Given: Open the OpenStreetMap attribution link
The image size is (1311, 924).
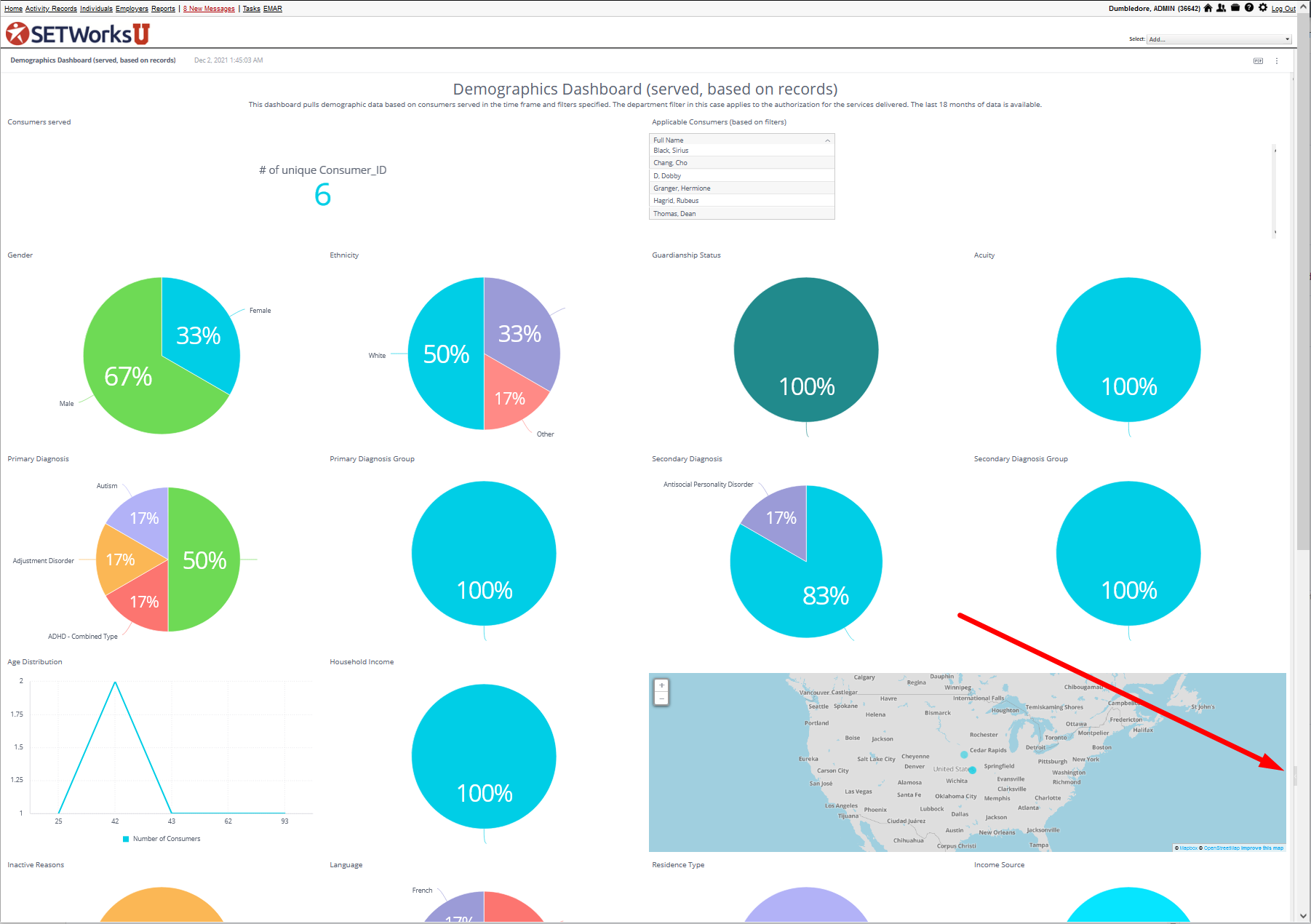Looking at the screenshot, I should click(1221, 848).
